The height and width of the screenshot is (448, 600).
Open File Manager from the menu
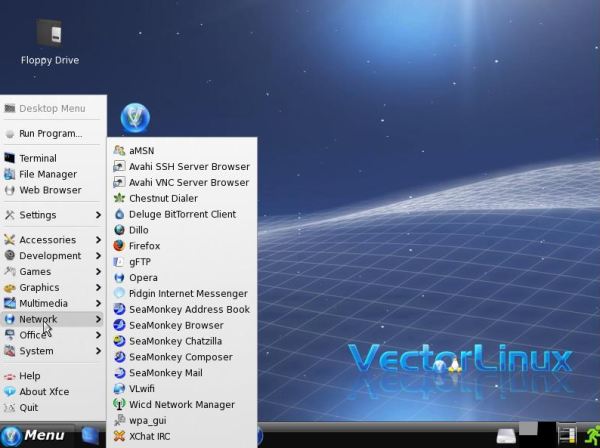pyautogui.click(x=53, y=174)
